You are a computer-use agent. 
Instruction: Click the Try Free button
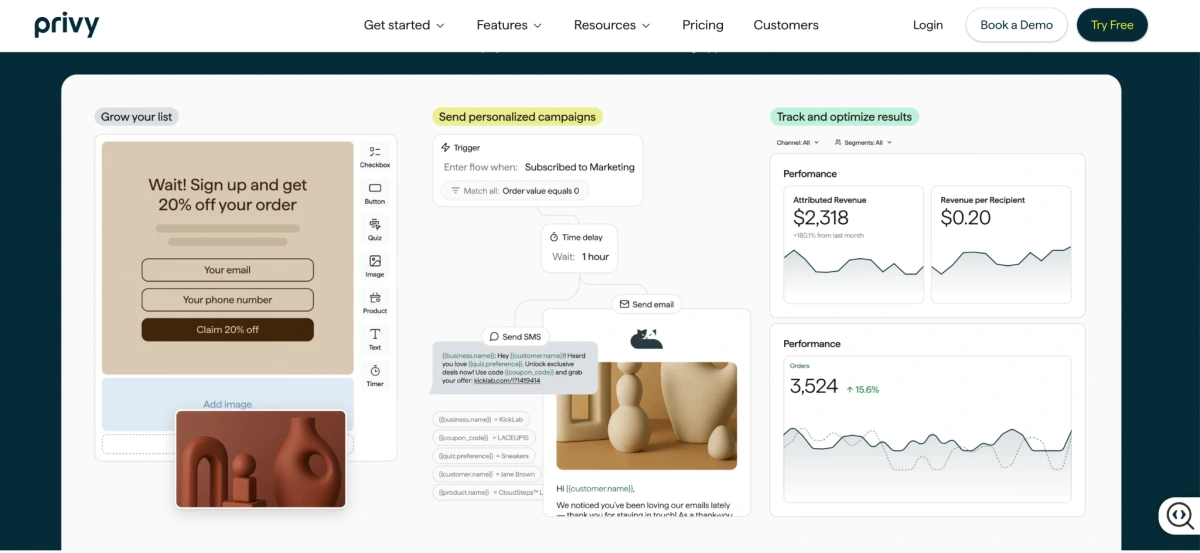tap(1112, 25)
